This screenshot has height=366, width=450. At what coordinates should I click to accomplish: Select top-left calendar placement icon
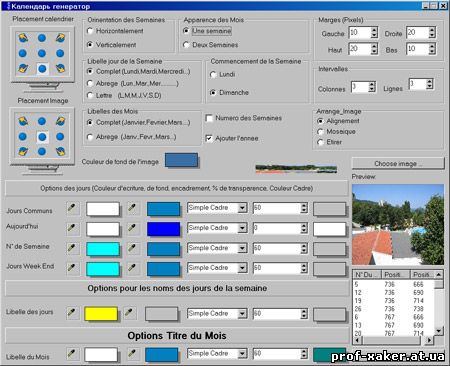click(x=23, y=38)
